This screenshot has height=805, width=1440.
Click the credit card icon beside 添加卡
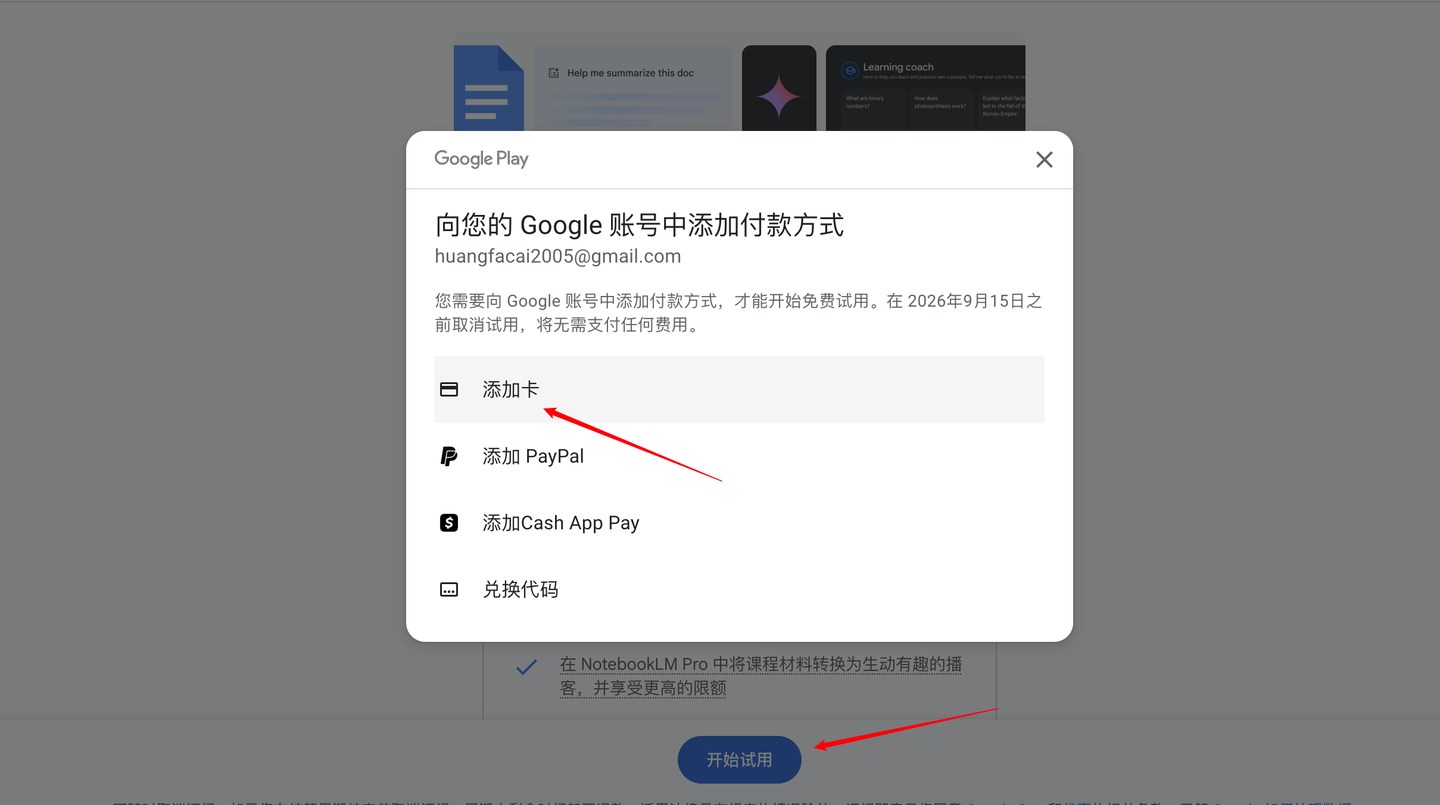point(449,389)
